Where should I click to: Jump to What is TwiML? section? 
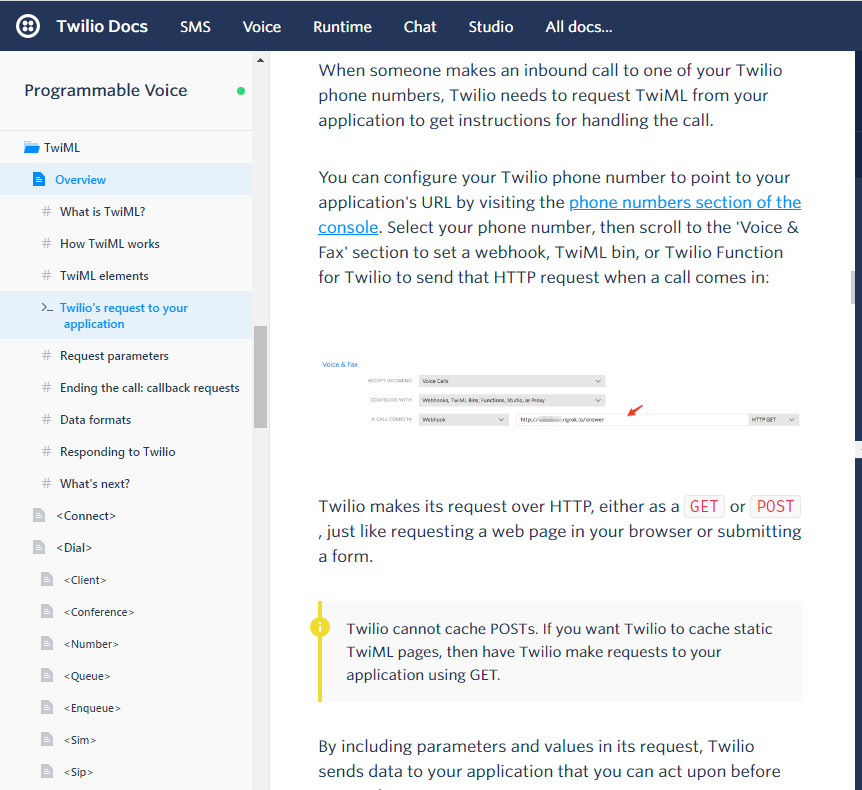102,212
